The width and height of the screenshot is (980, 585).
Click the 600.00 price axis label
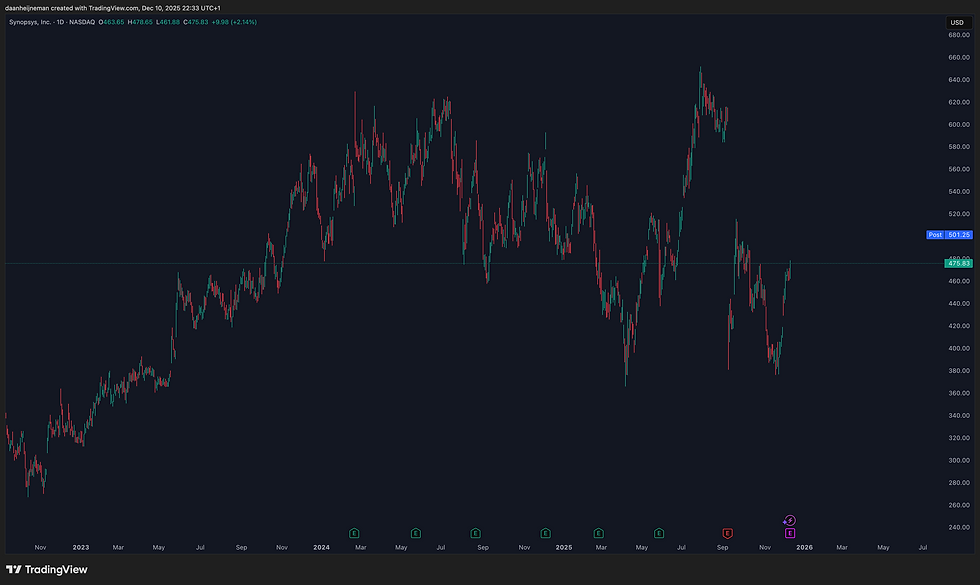959,124
